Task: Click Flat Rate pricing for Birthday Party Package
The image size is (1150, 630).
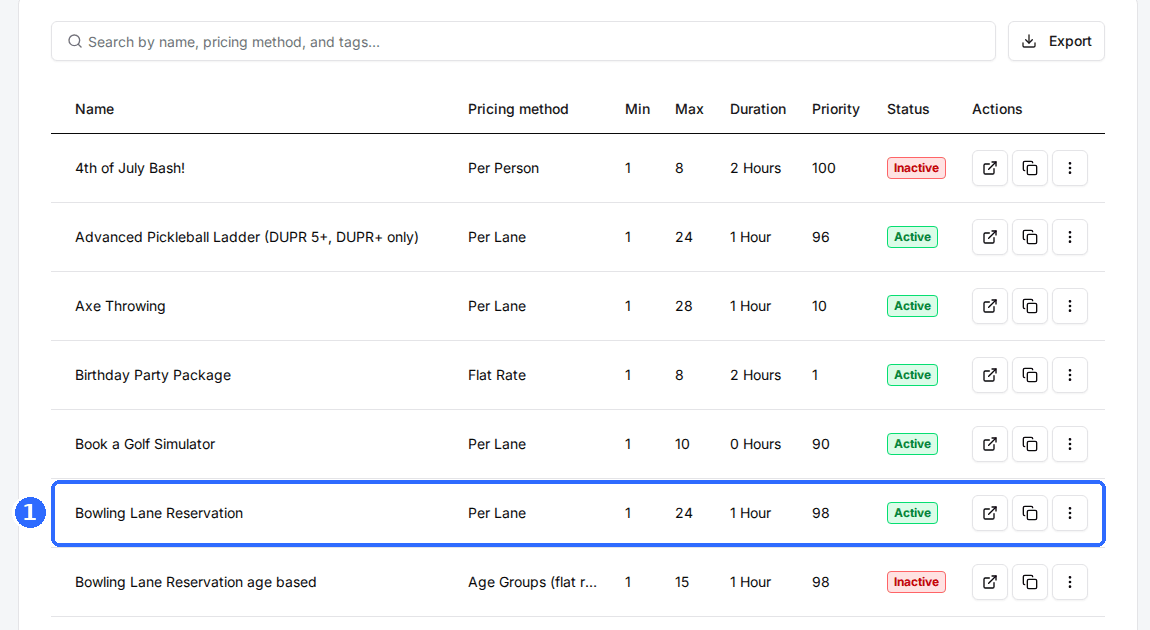Action: click(497, 375)
